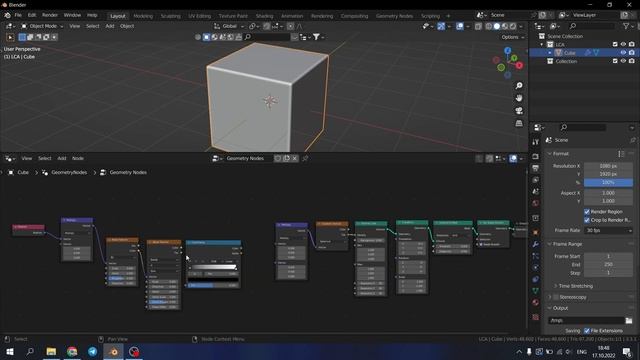Open the Physics properties tab icon
Image resolution: width=640 pixels, height=360 pixels.
click(536, 268)
